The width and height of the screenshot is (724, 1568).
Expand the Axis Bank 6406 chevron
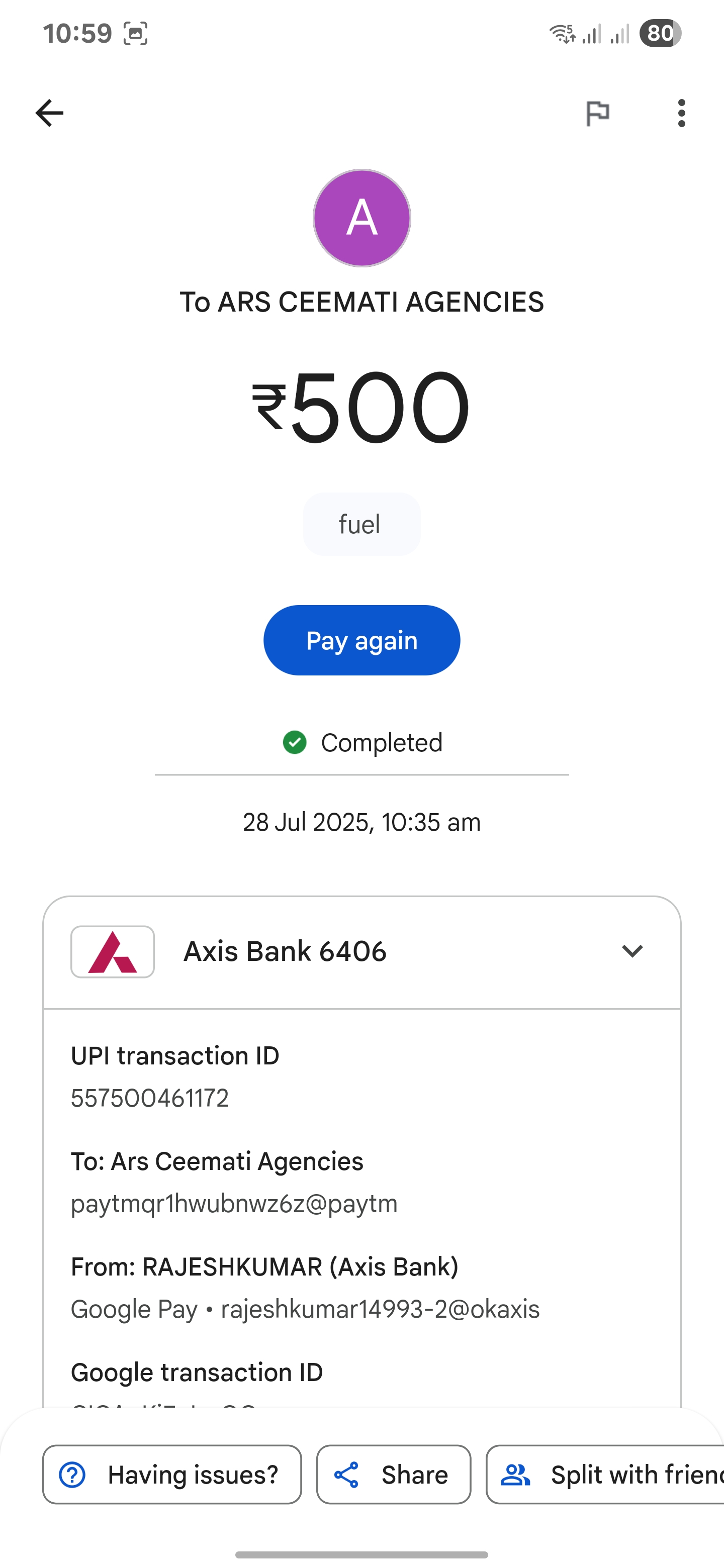tap(632, 951)
